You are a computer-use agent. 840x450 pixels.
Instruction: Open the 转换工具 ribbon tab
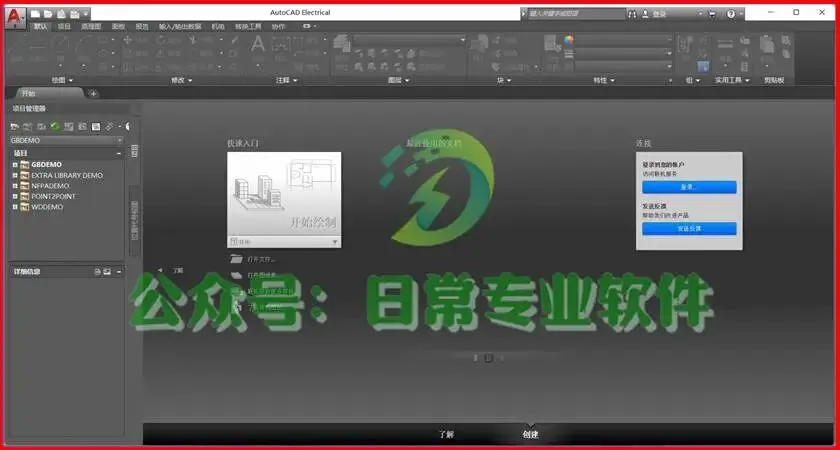[248, 26]
